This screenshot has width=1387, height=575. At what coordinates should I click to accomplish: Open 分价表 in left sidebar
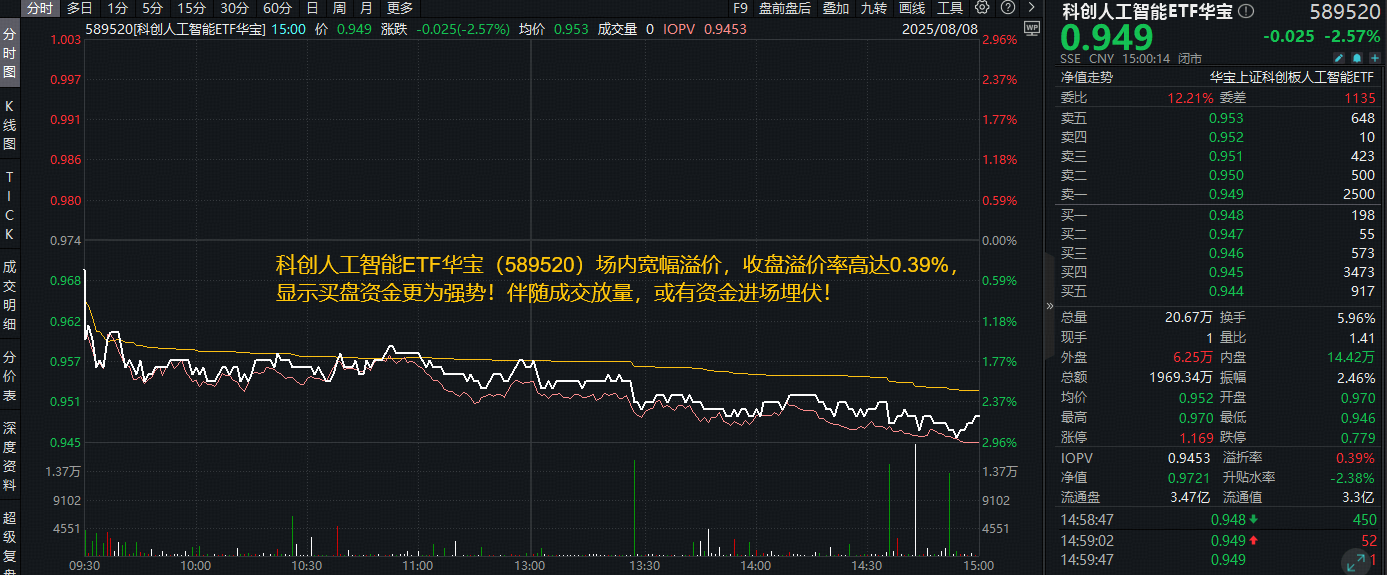point(9,375)
